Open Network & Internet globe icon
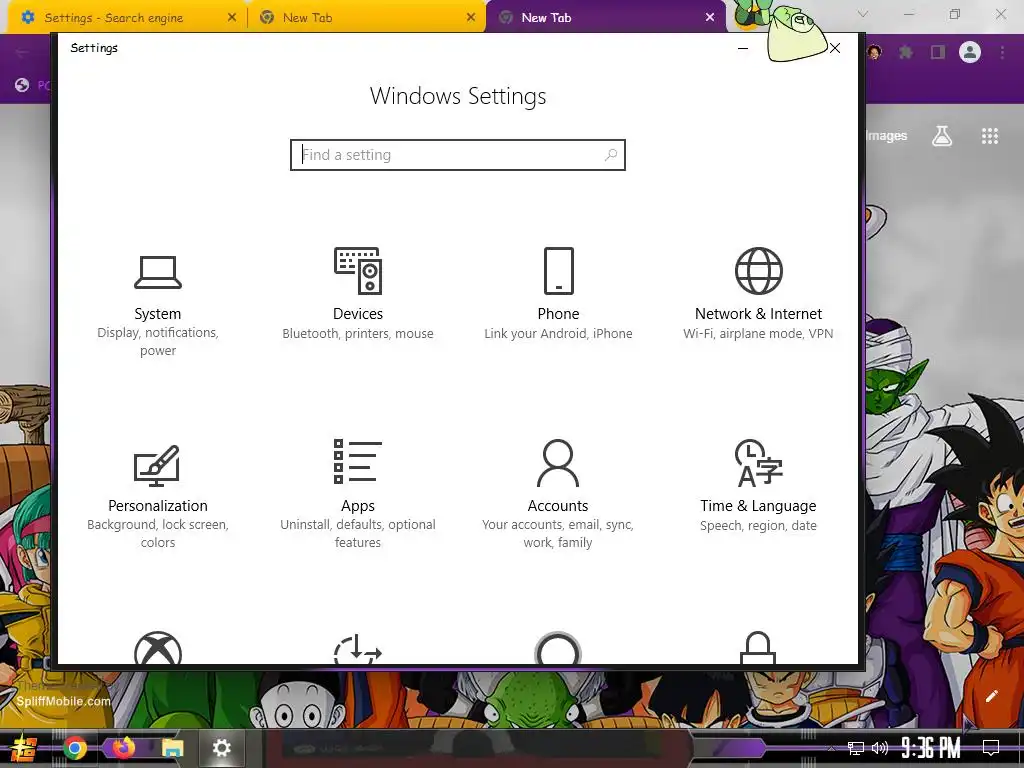Image resolution: width=1024 pixels, height=768 pixels. (758, 270)
